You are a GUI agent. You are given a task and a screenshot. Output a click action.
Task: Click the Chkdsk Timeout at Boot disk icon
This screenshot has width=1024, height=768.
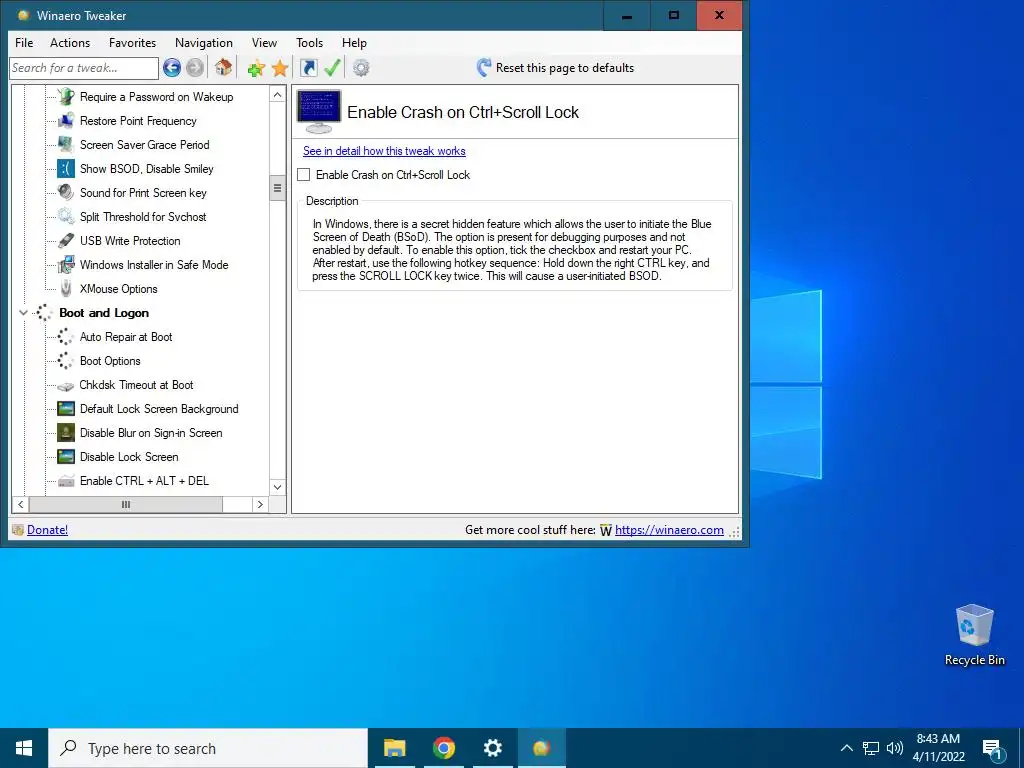[66, 385]
